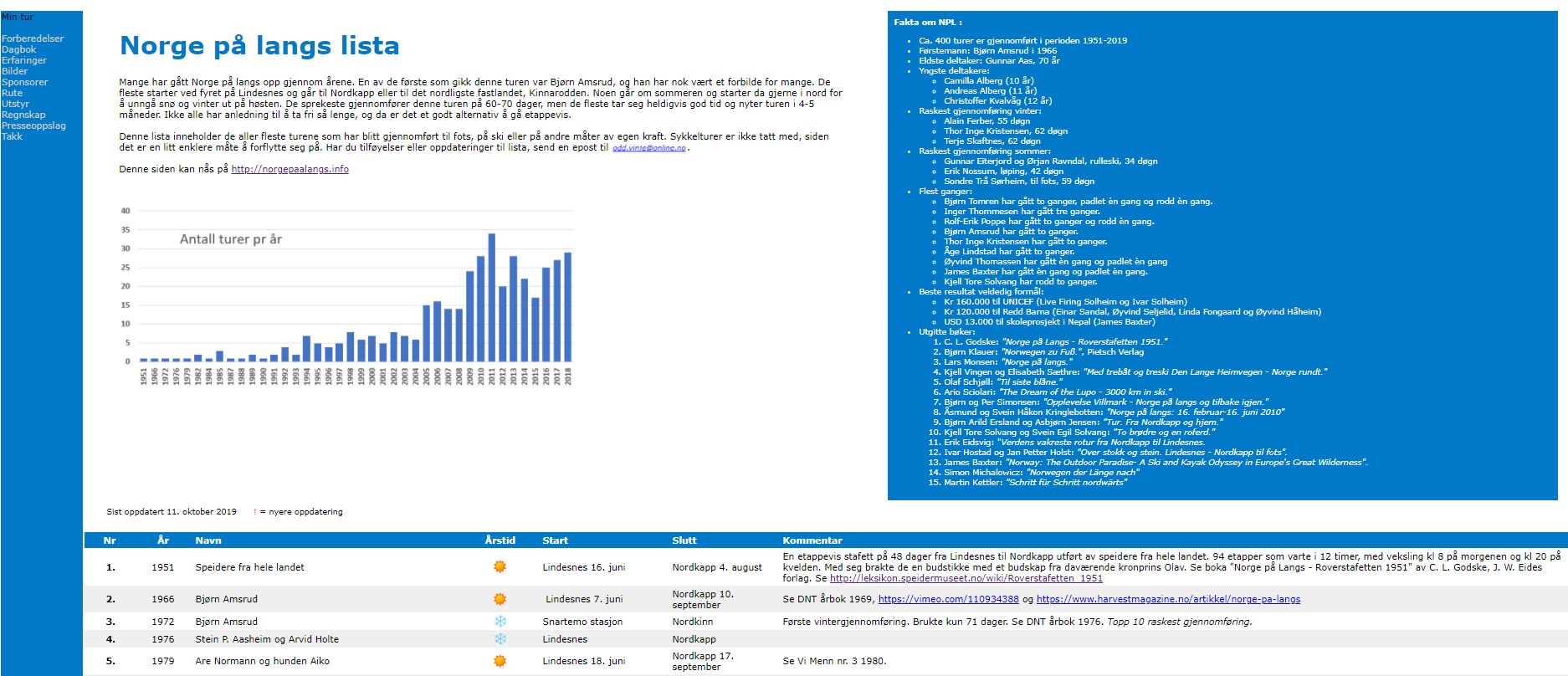Open the Presseoppslag sidebar link

click(33, 125)
